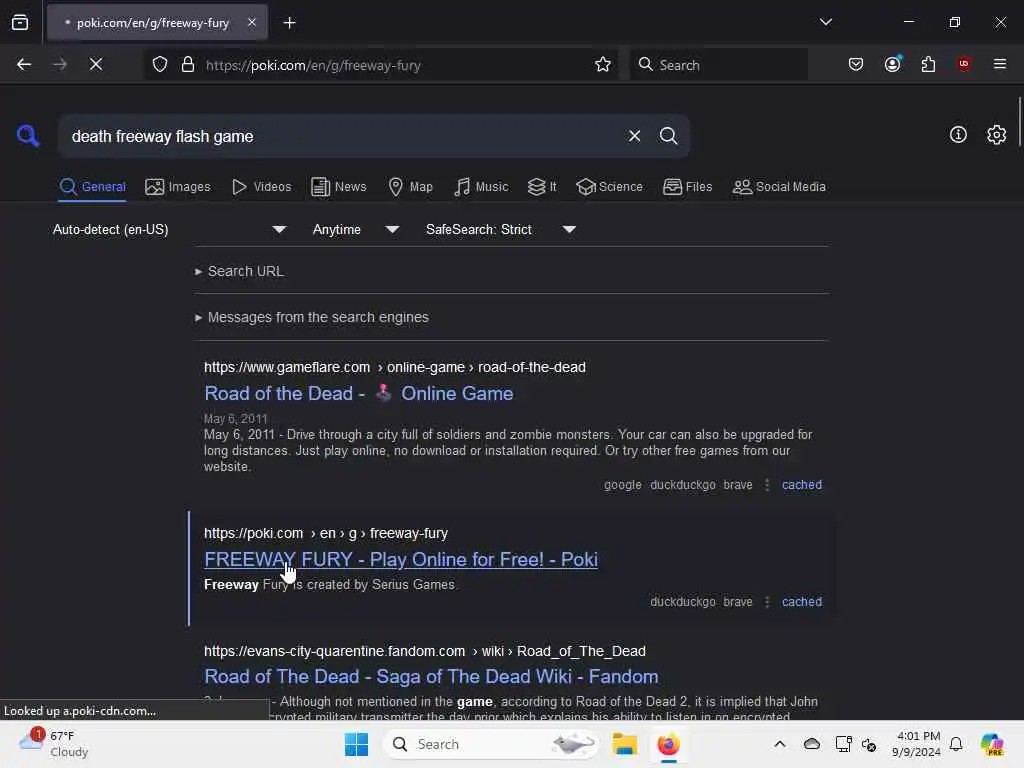This screenshot has height=768, width=1024.
Task: Go back with the browser back arrow
Action: coord(24,64)
